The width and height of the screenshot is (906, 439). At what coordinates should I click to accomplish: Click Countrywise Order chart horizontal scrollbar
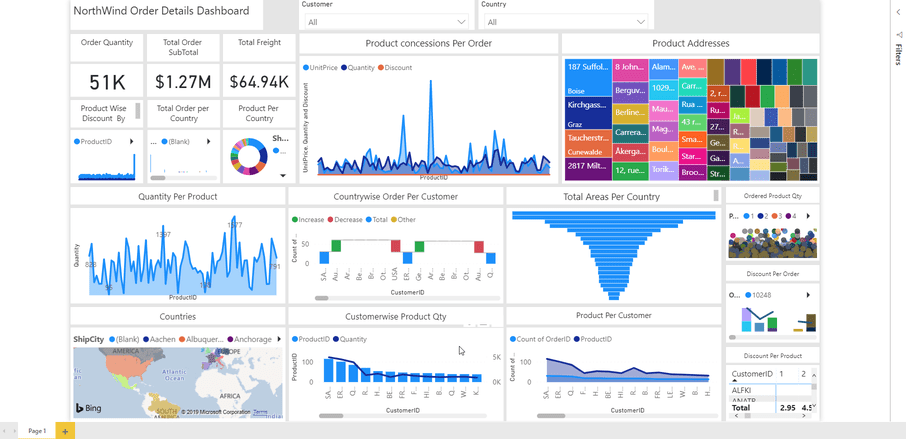point(322,298)
